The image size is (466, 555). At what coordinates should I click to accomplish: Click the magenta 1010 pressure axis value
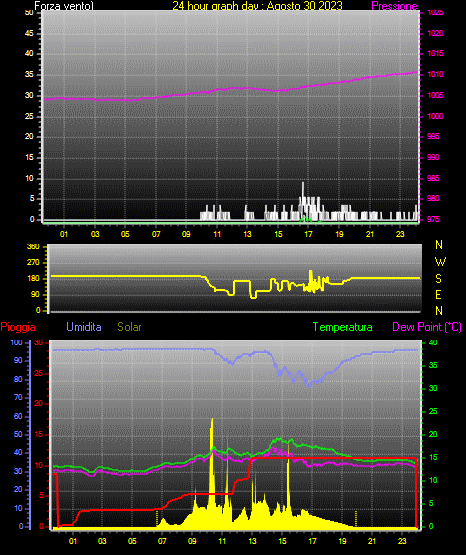point(435,74)
